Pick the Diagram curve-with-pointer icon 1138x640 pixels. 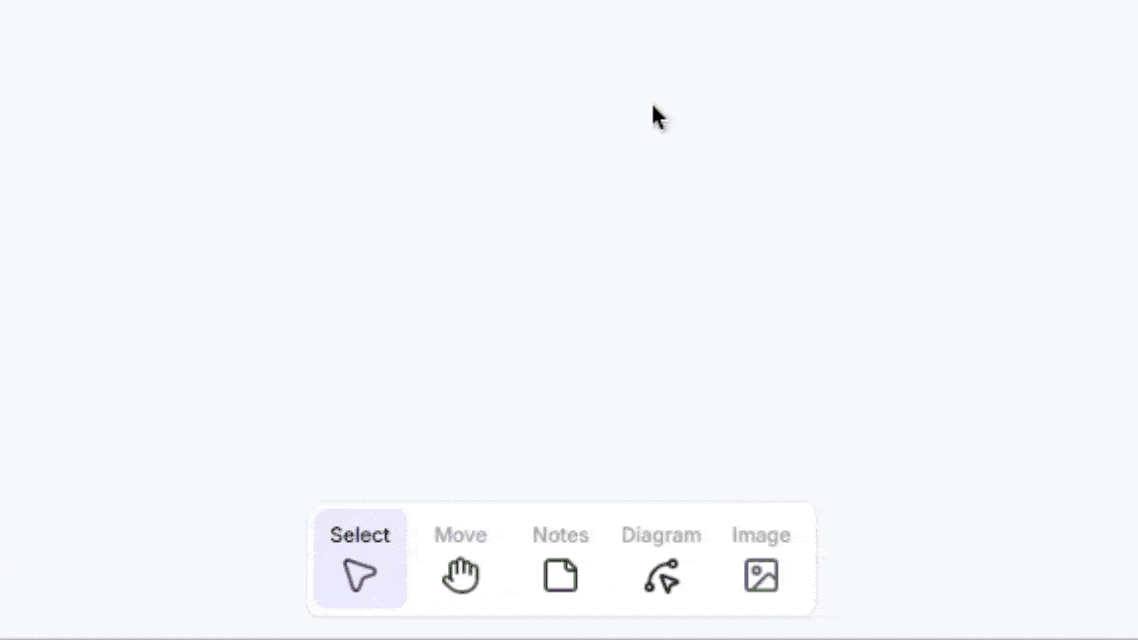(661, 575)
